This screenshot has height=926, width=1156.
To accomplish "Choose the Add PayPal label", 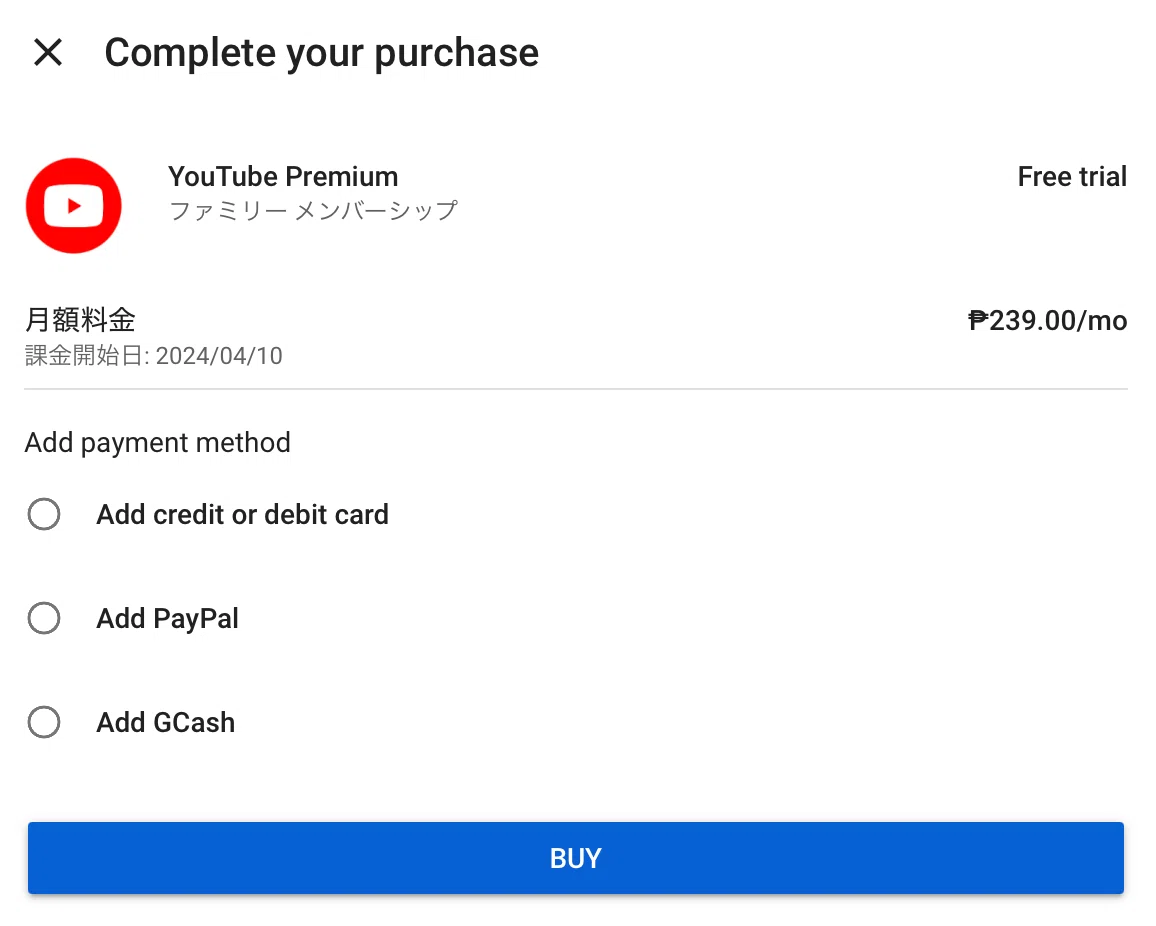I will coord(167,619).
